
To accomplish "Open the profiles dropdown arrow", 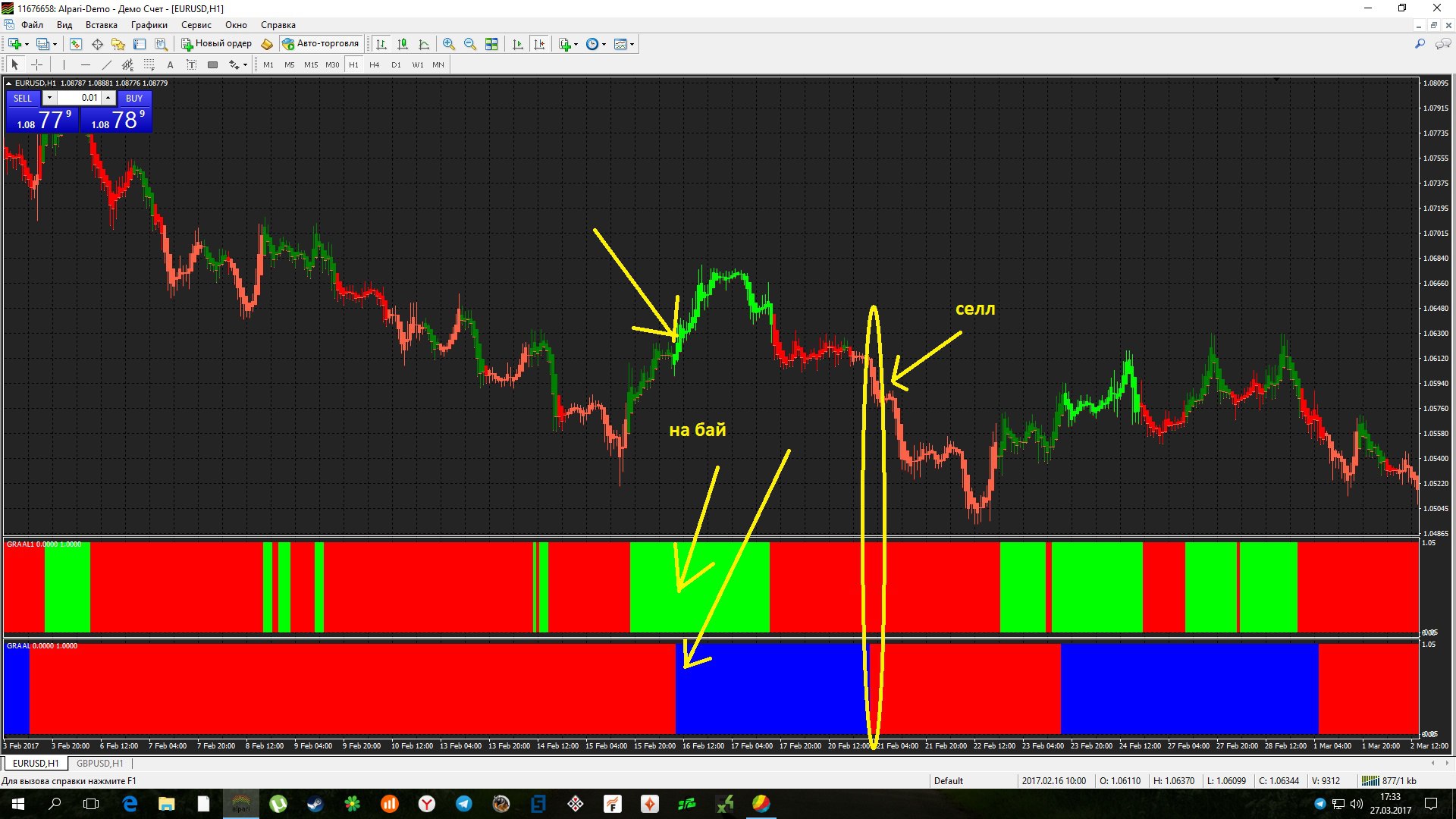I will pyautogui.click(x=55, y=44).
